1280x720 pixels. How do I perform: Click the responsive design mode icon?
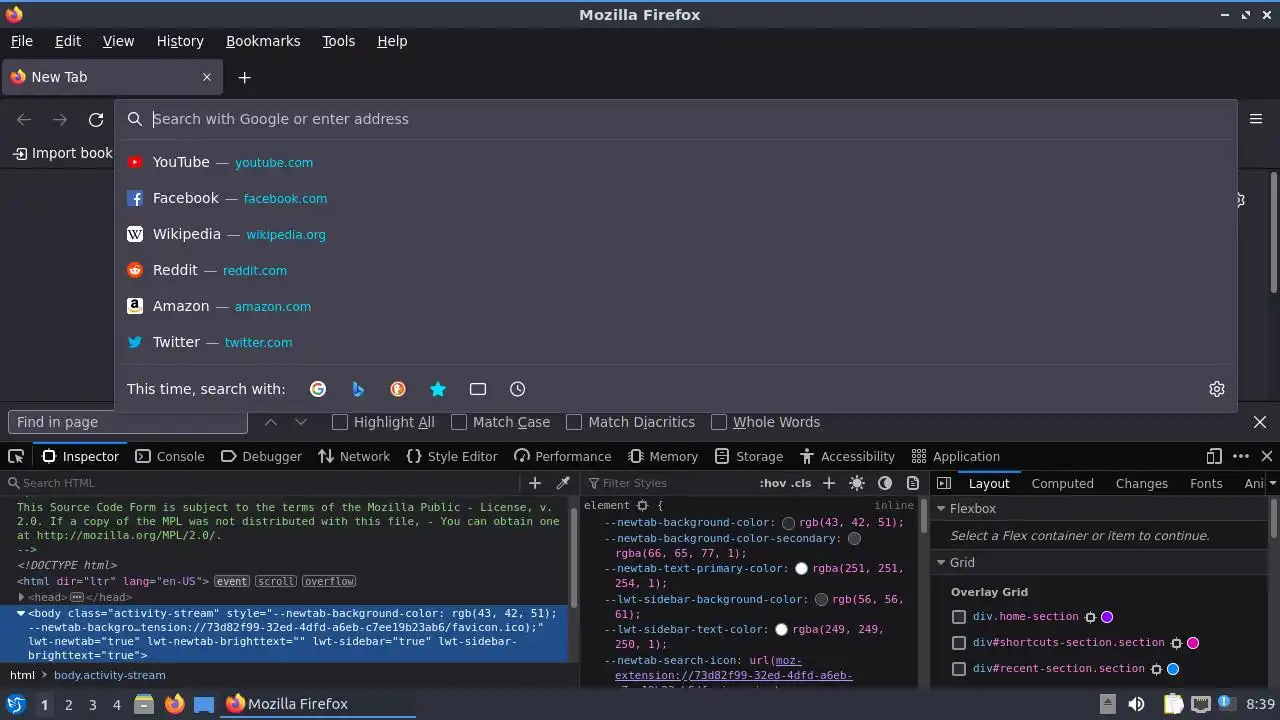point(1214,456)
